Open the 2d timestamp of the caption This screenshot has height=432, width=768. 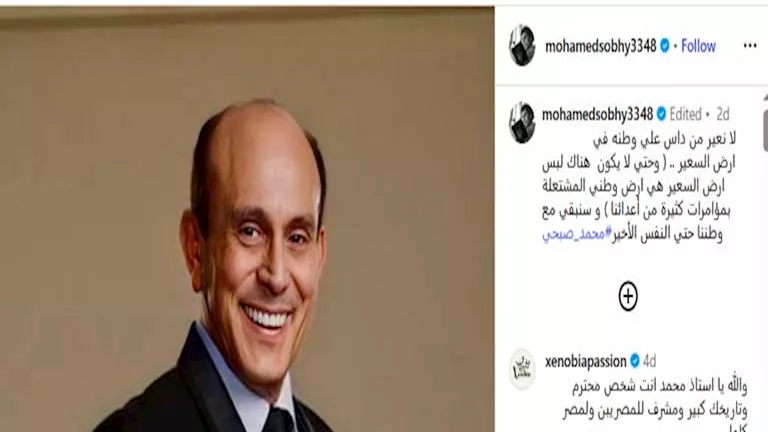coord(723,114)
